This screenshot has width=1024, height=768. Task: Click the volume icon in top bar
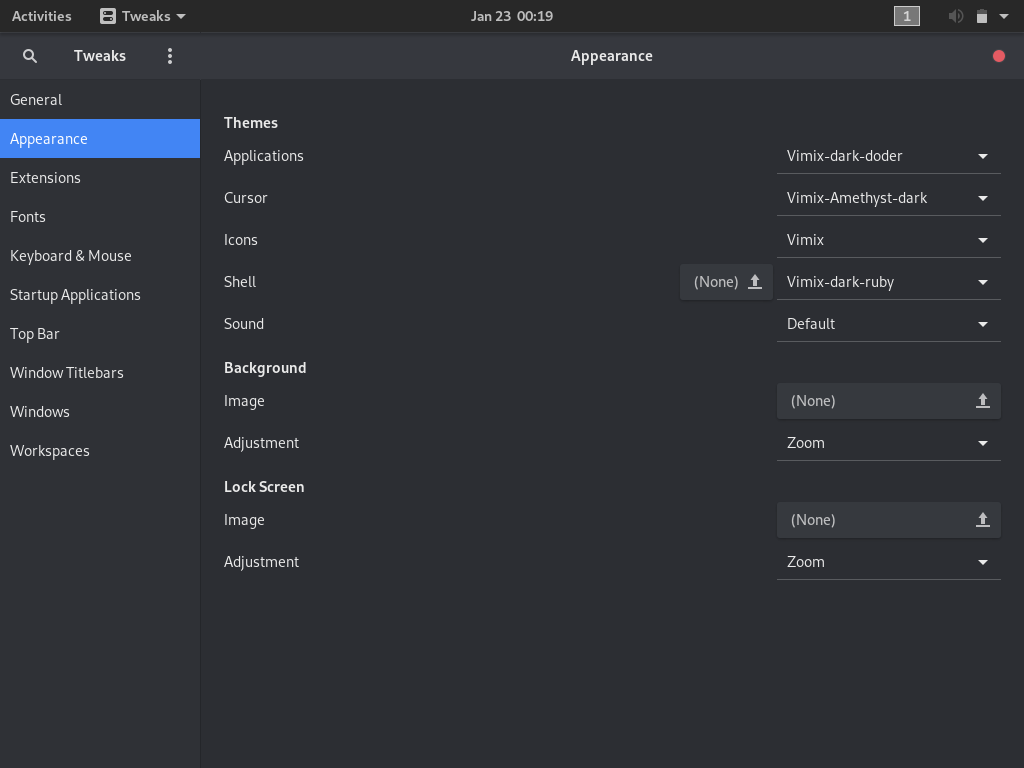tap(956, 16)
